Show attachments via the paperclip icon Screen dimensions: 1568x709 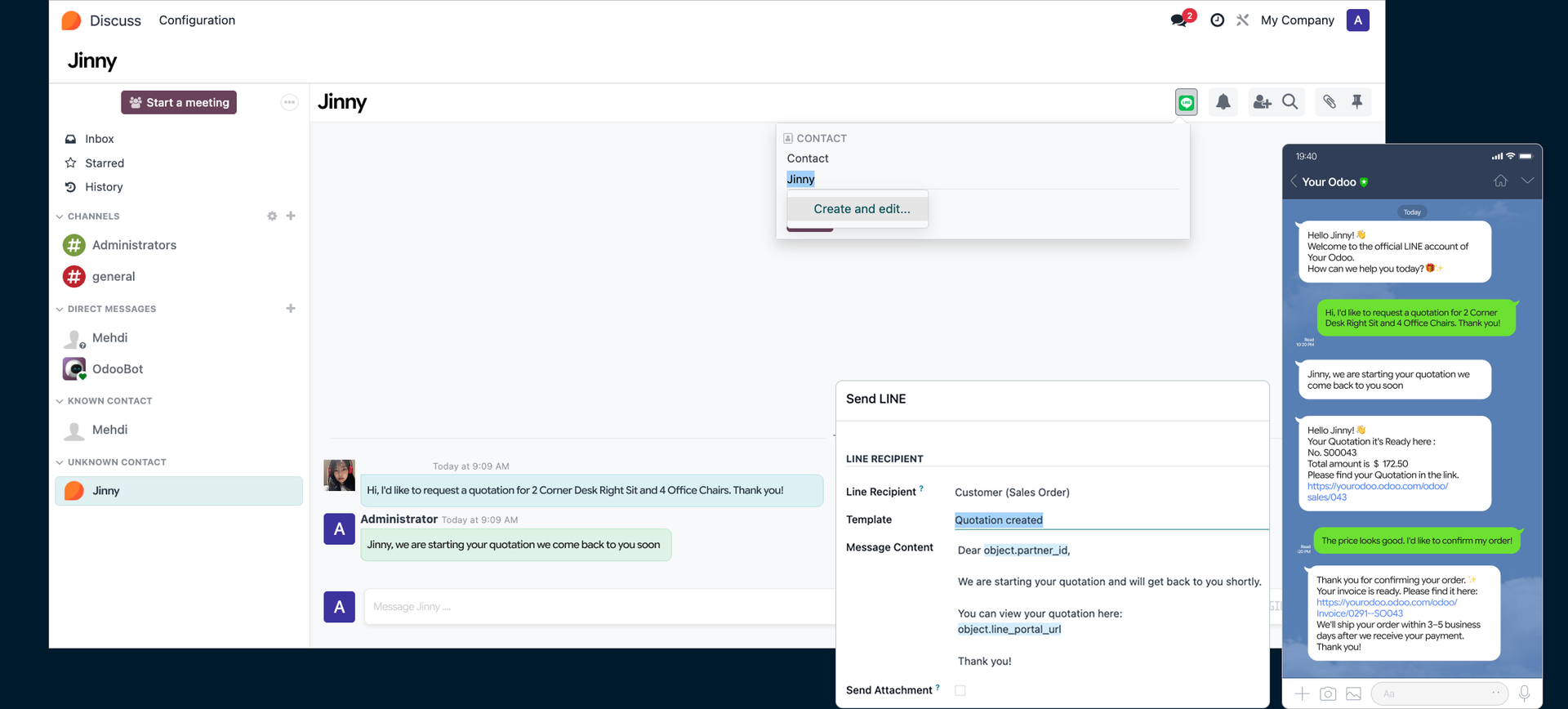tap(1330, 102)
